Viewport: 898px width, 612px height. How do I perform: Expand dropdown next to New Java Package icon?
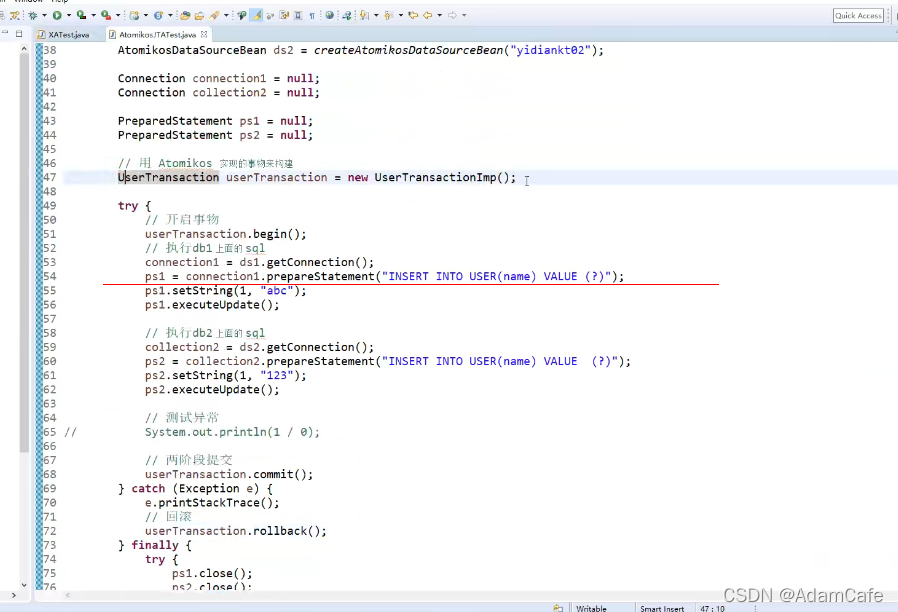click(x=146, y=15)
